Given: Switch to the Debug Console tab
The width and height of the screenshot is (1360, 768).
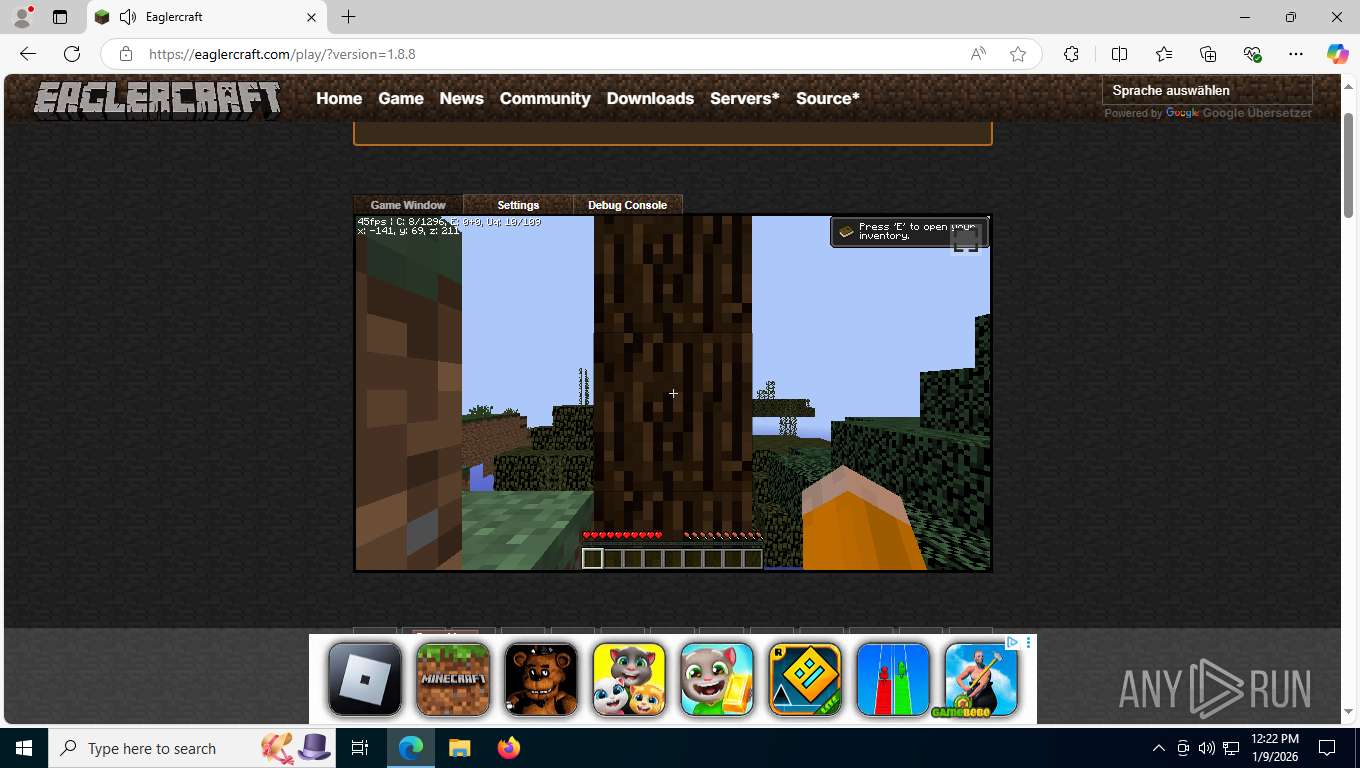Looking at the screenshot, I should [627, 205].
